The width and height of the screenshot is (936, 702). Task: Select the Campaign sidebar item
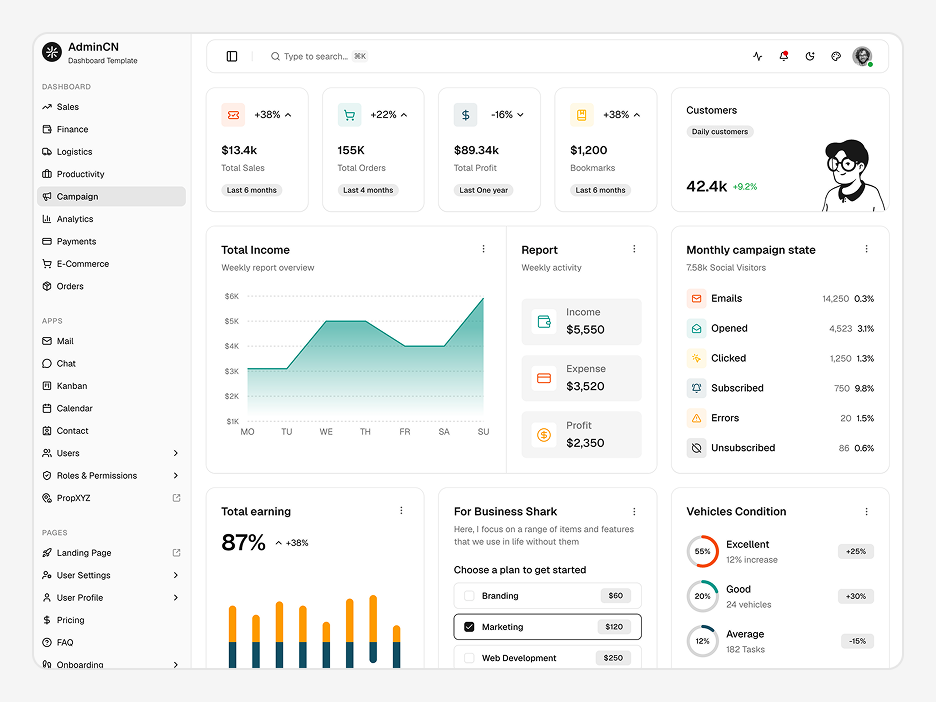[x=111, y=196]
